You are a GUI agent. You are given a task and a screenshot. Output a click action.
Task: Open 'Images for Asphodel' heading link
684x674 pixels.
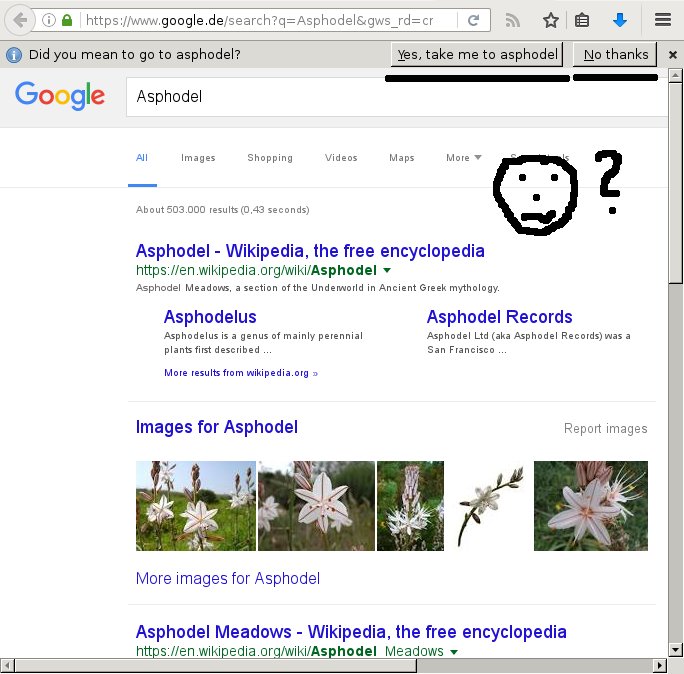217,427
